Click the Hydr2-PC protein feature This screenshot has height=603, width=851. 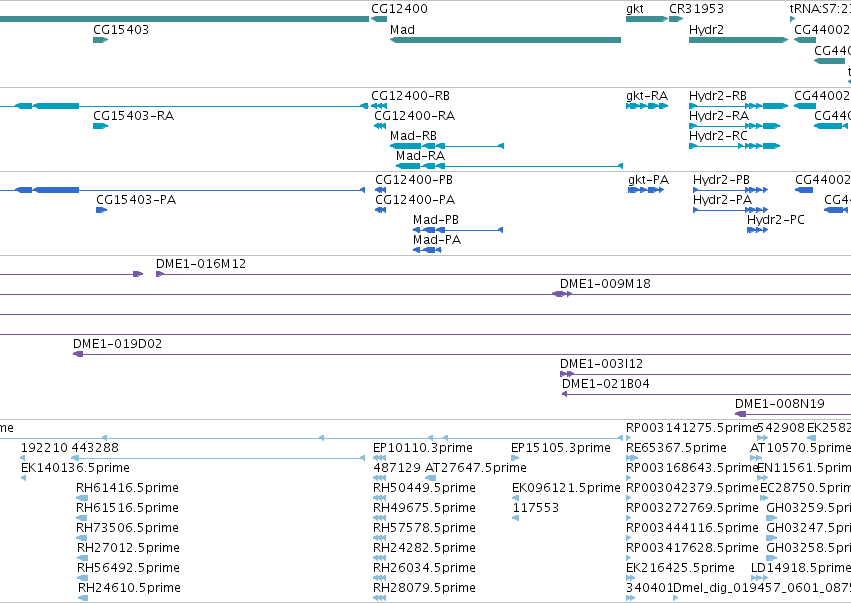pos(758,230)
